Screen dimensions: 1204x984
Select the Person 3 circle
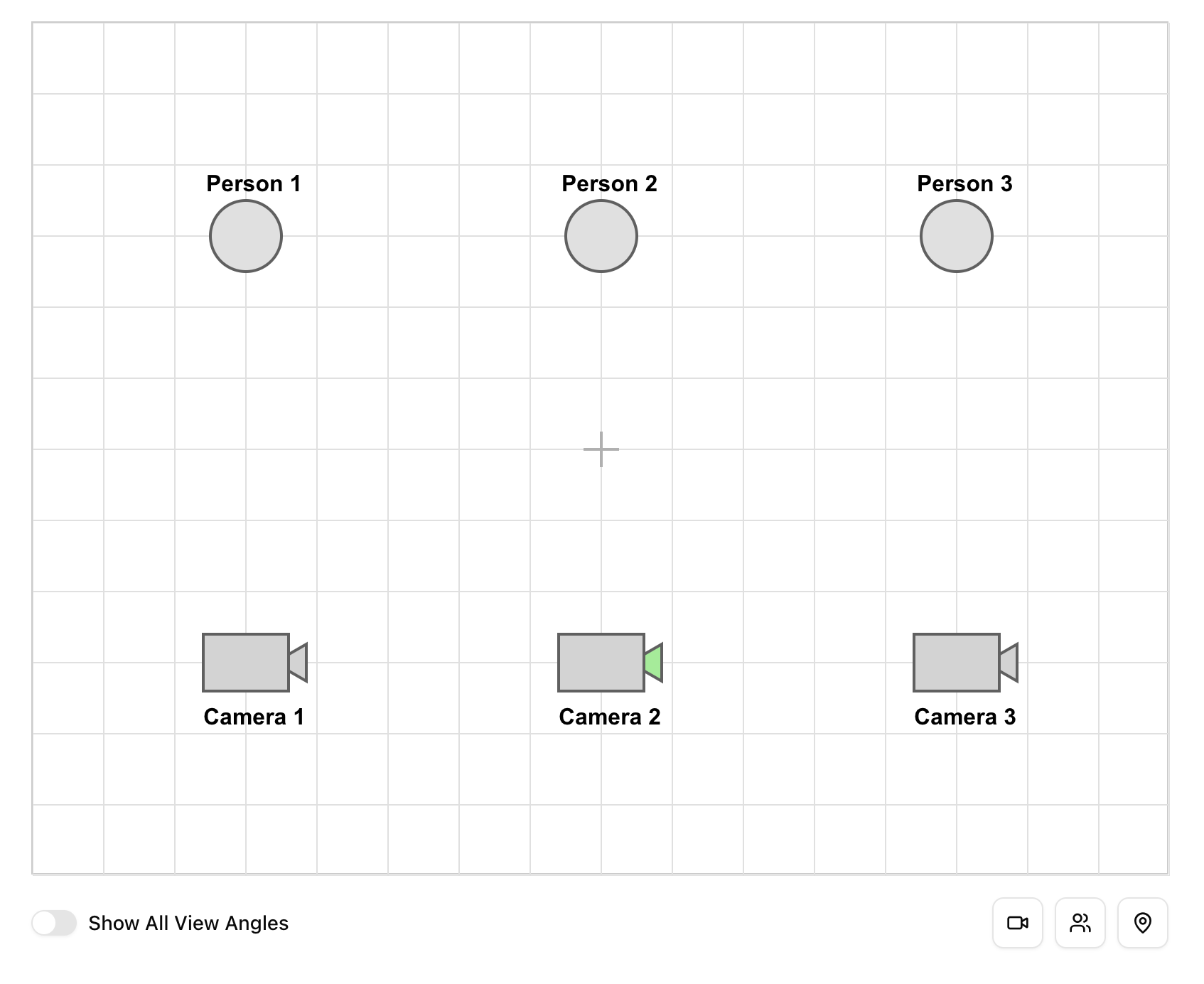957,236
